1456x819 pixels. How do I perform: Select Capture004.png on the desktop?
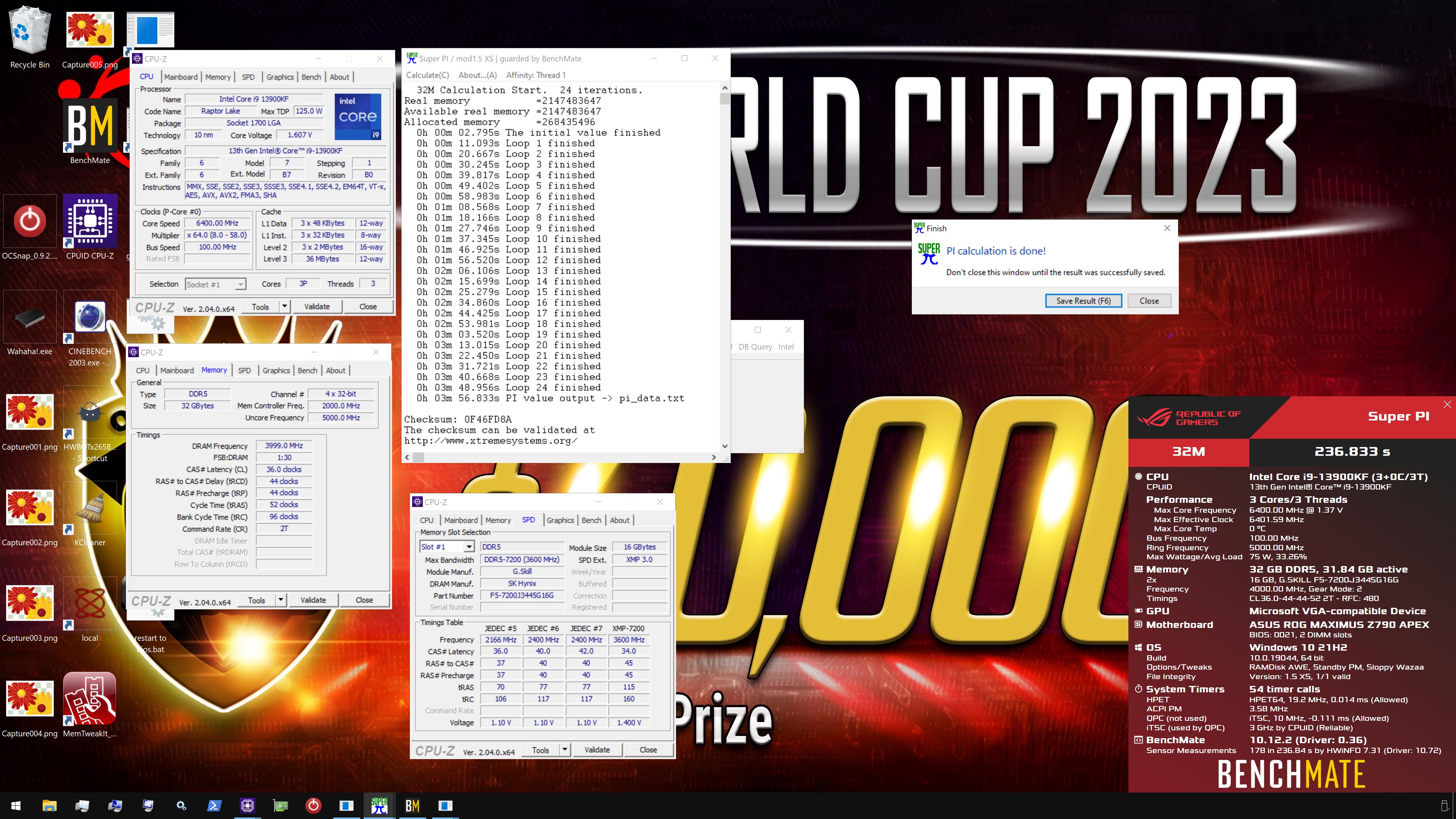tap(30, 705)
